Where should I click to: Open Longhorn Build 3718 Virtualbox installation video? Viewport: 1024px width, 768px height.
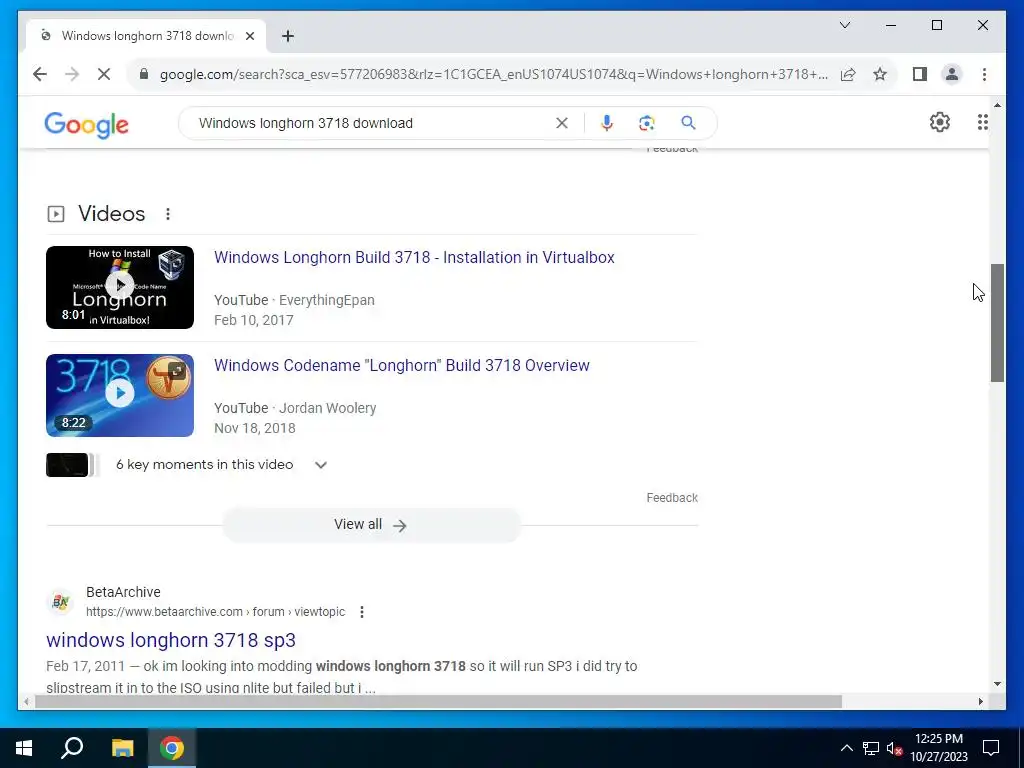point(414,257)
